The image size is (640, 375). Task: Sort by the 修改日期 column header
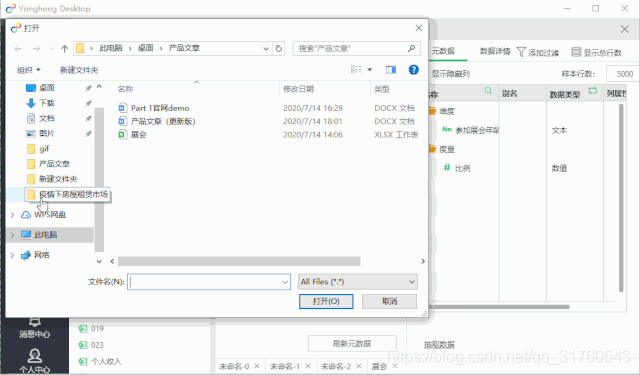point(298,89)
